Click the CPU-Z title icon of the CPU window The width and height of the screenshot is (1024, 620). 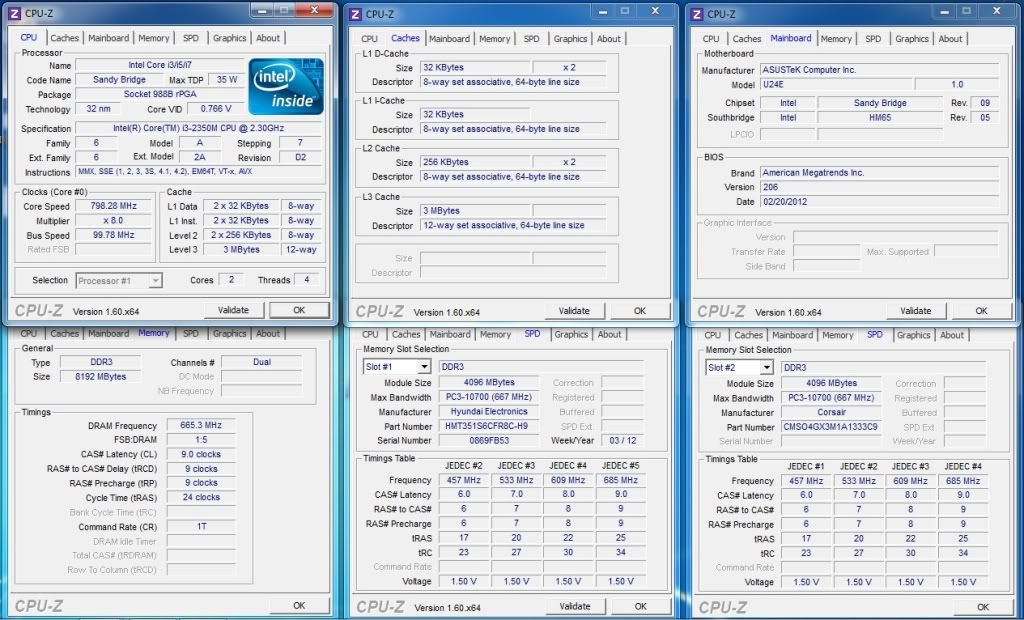coord(14,13)
